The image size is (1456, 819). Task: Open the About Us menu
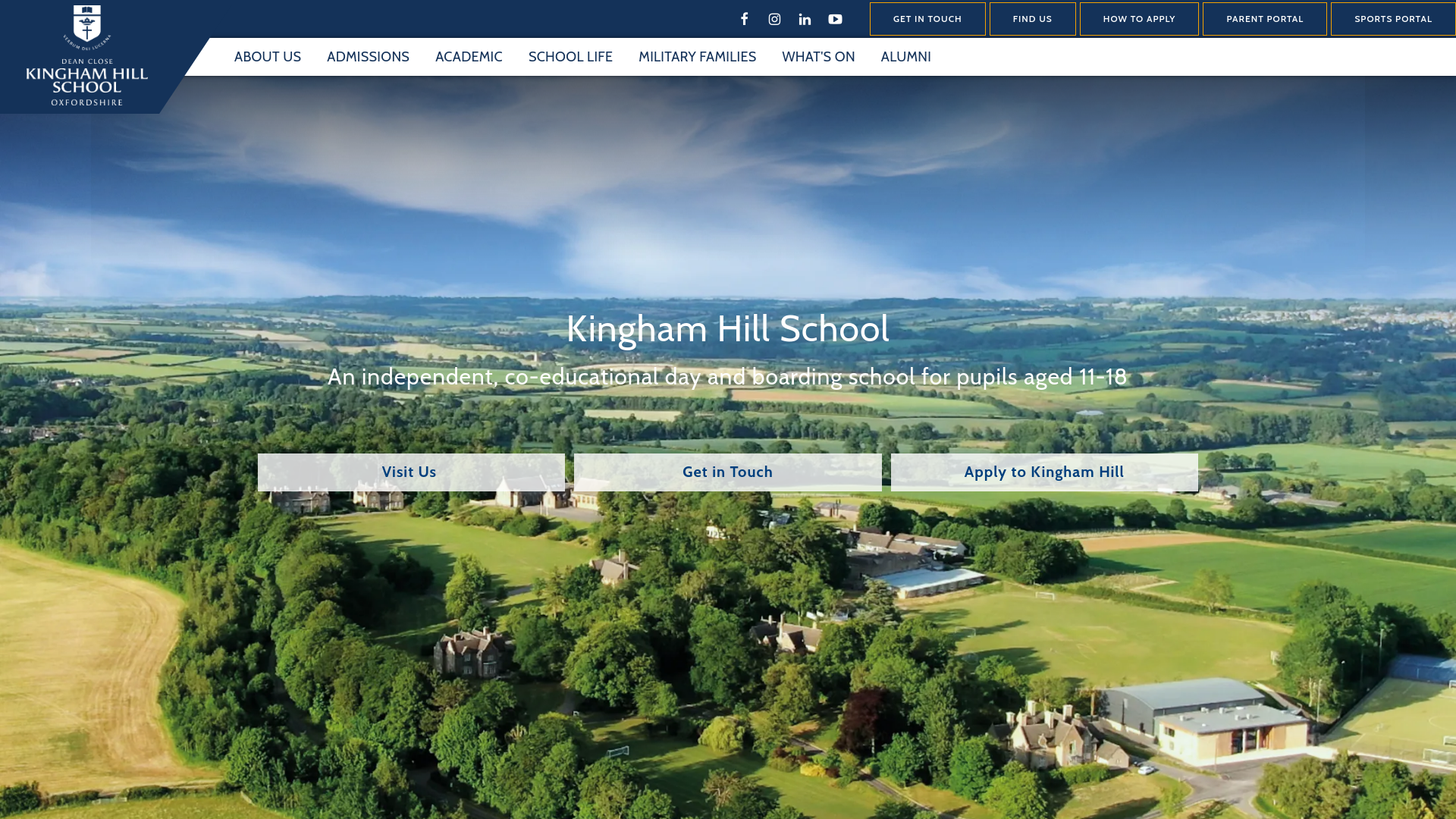268,57
